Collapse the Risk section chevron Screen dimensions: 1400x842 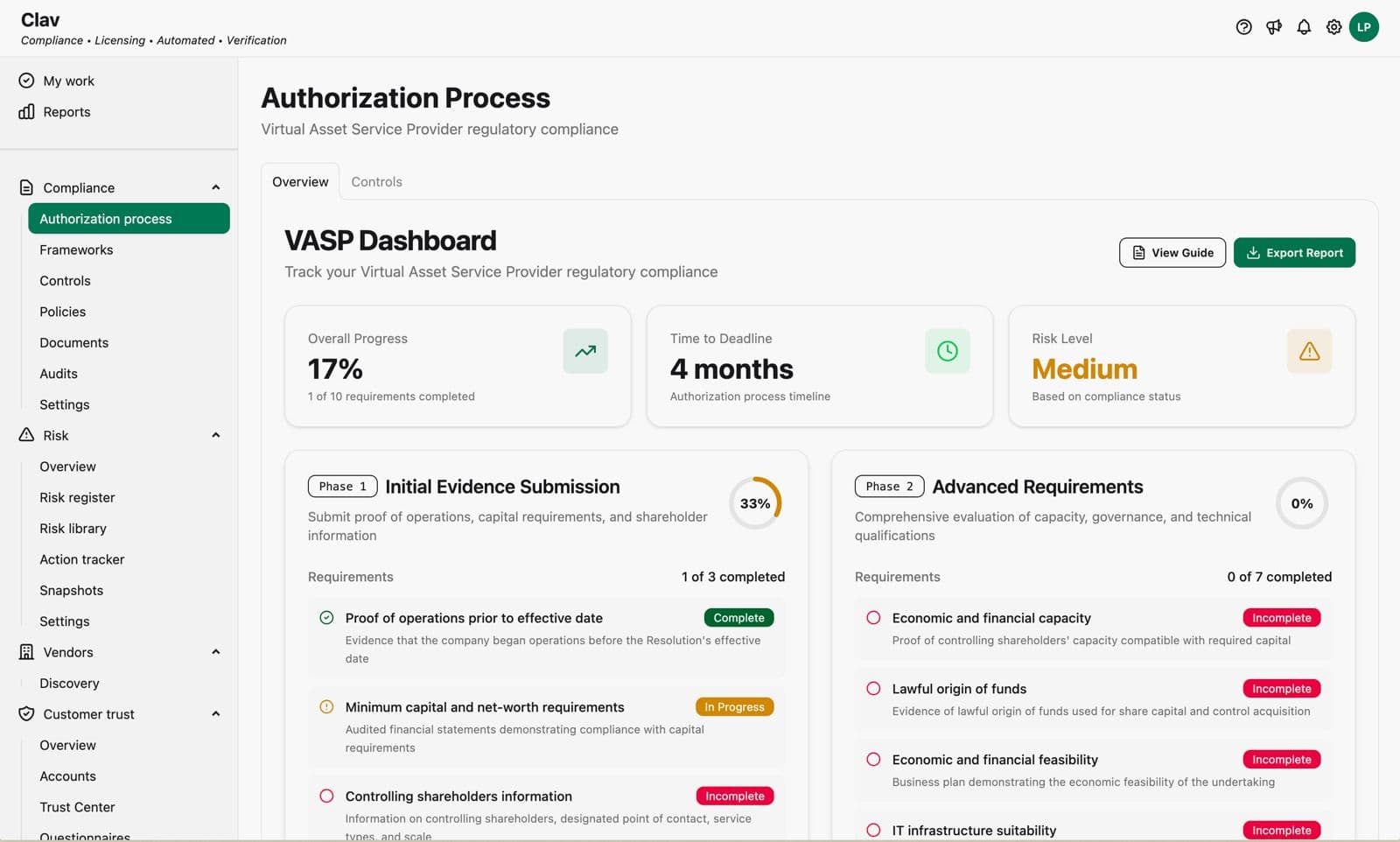tap(216, 434)
